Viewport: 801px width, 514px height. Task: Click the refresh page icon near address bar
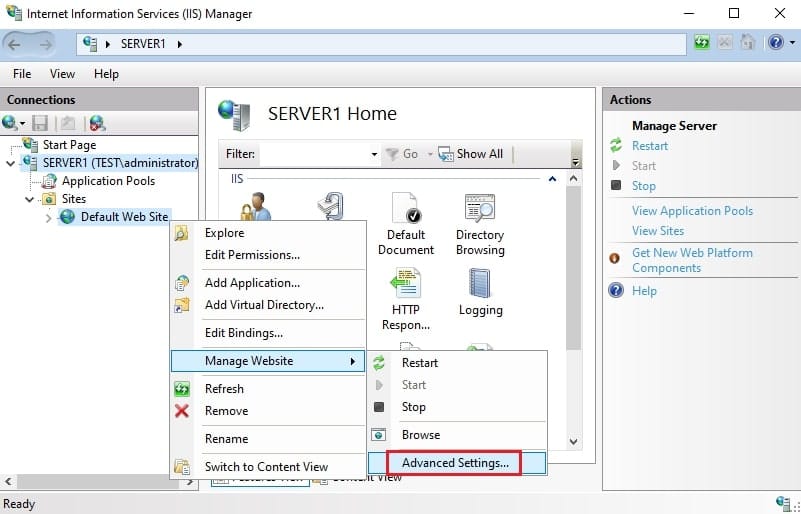click(702, 42)
